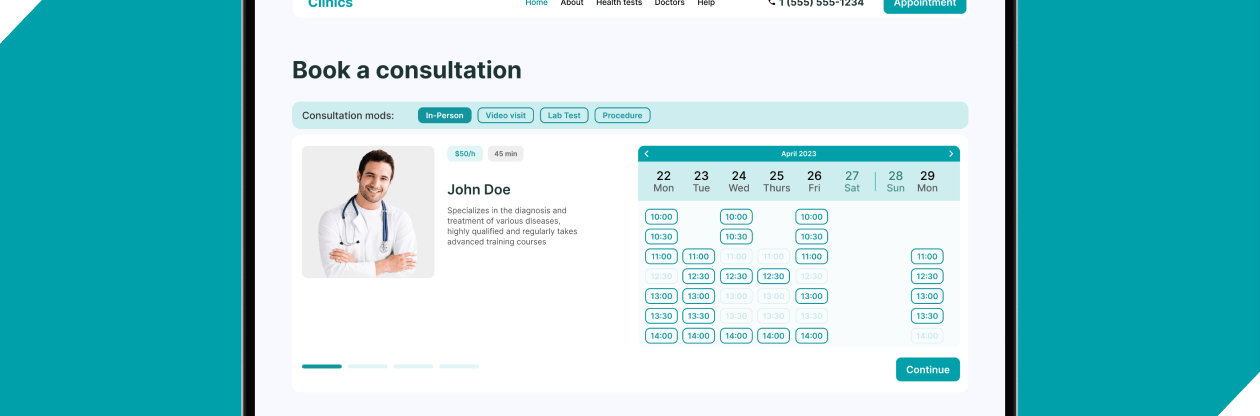Book the 12:30 slot on Mon 29

pyautogui.click(x=927, y=277)
